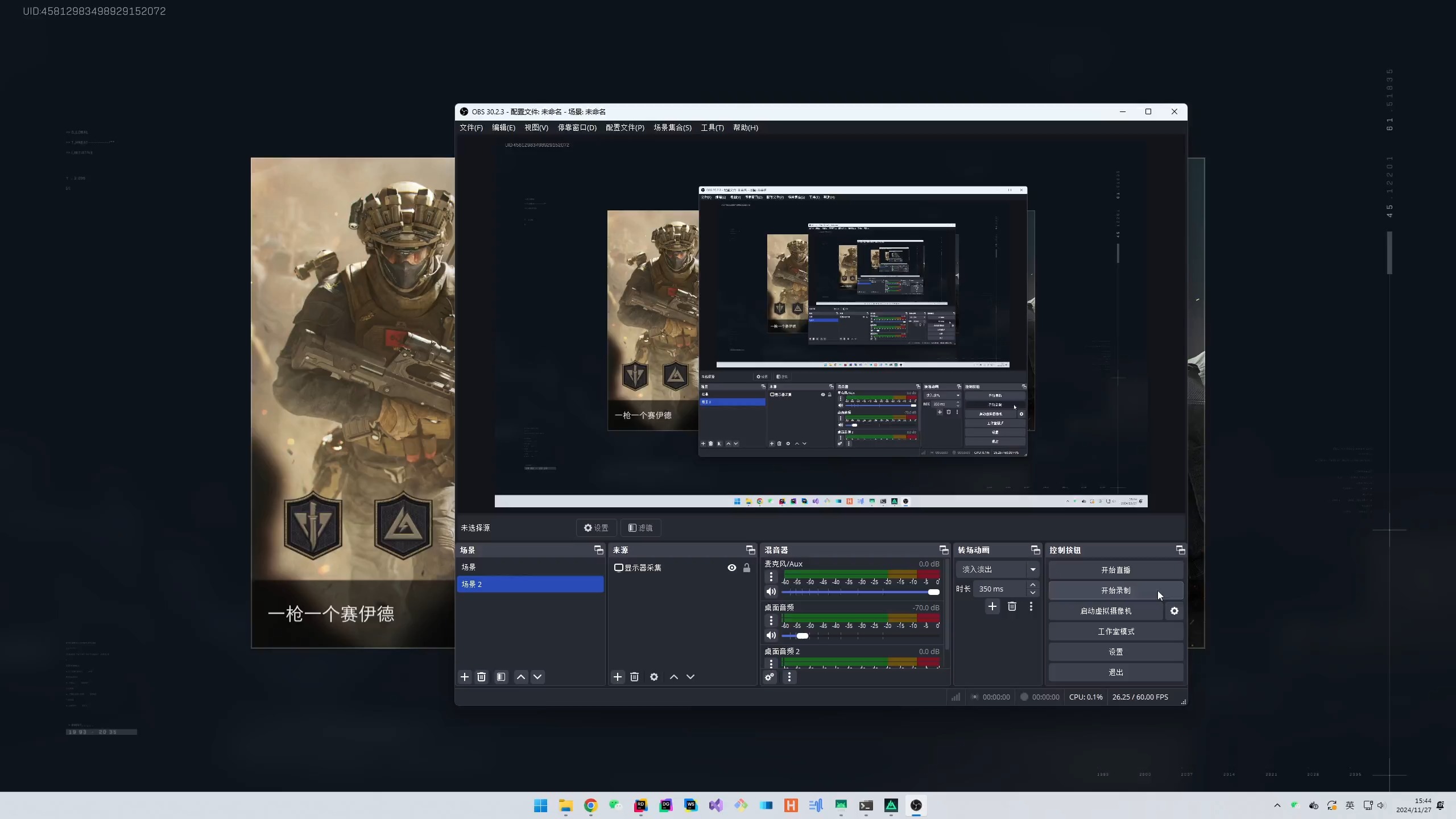
Task: Increase transition duration with up stepper
Action: tap(1033, 585)
